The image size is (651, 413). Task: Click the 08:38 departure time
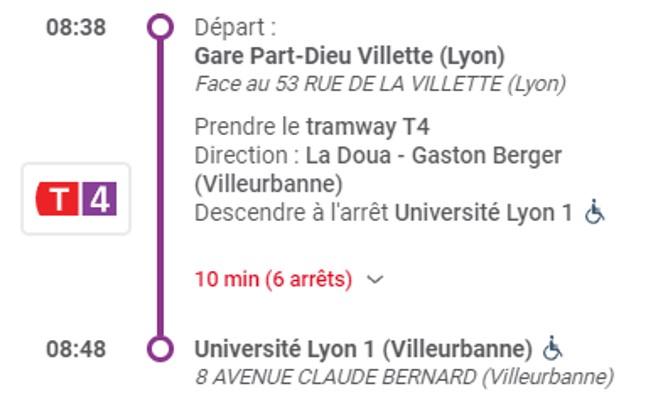76,28
